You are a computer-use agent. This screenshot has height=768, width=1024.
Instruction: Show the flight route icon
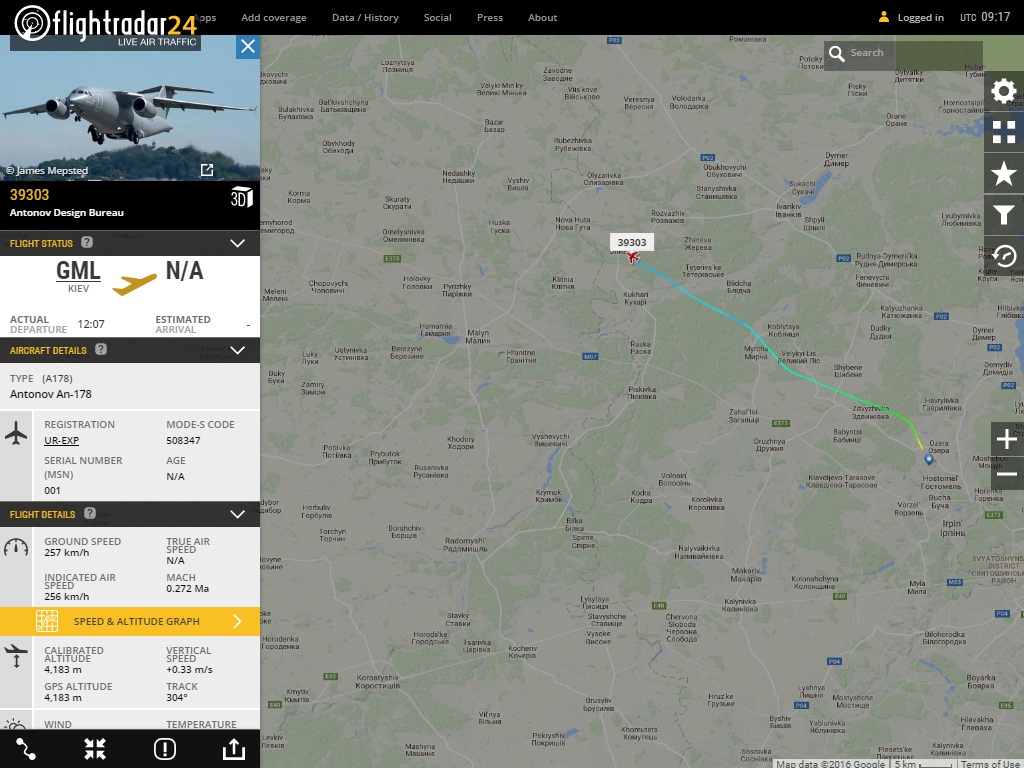click(26, 749)
